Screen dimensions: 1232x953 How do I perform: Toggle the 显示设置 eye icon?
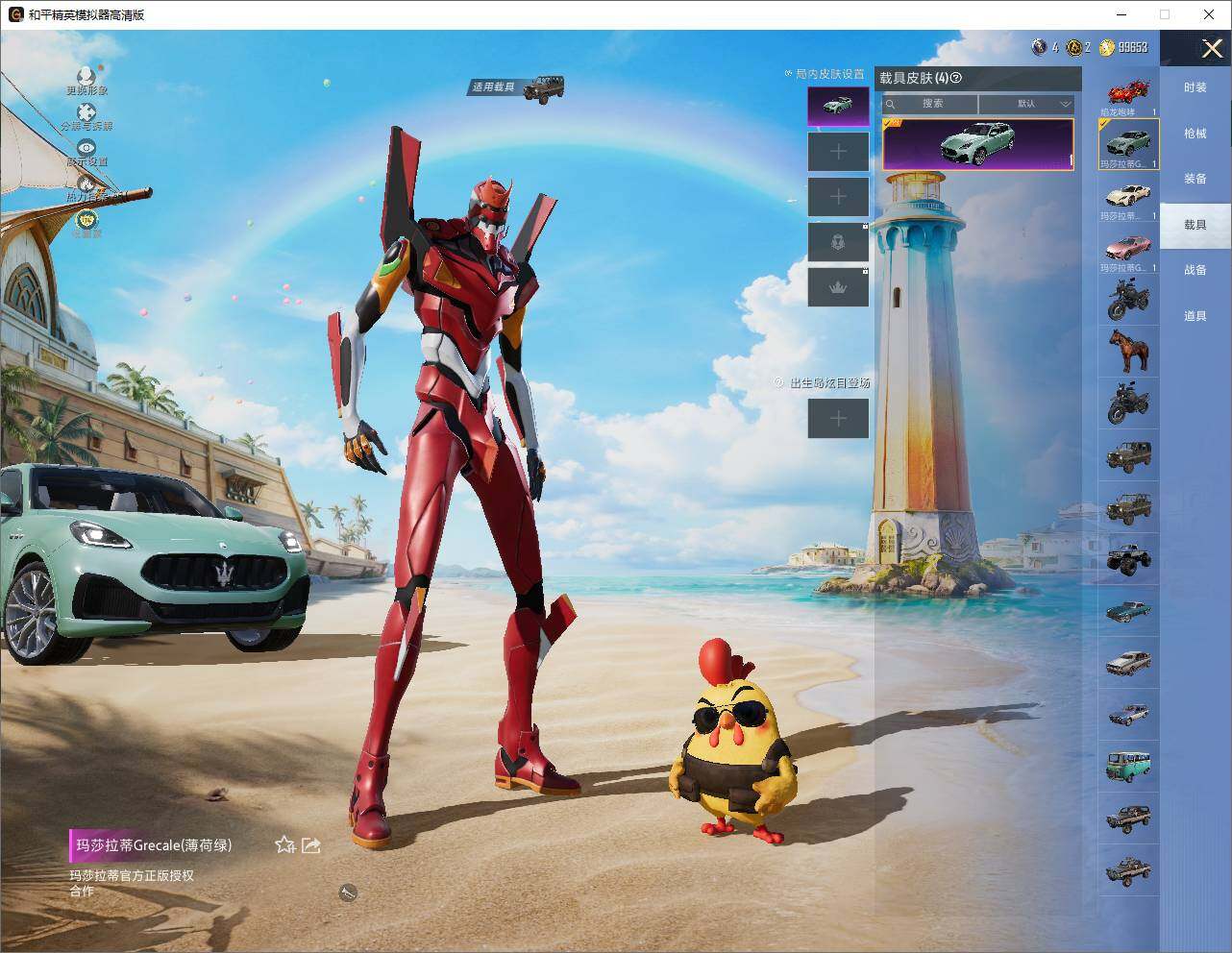click(86, 148)
